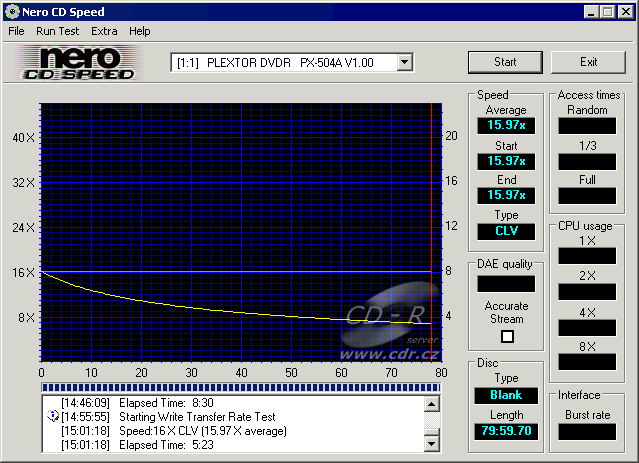Click log line 'Starting Write Transfer Rate Test'
The width and height of the screenshot is (639, 463).
(168, 417)
